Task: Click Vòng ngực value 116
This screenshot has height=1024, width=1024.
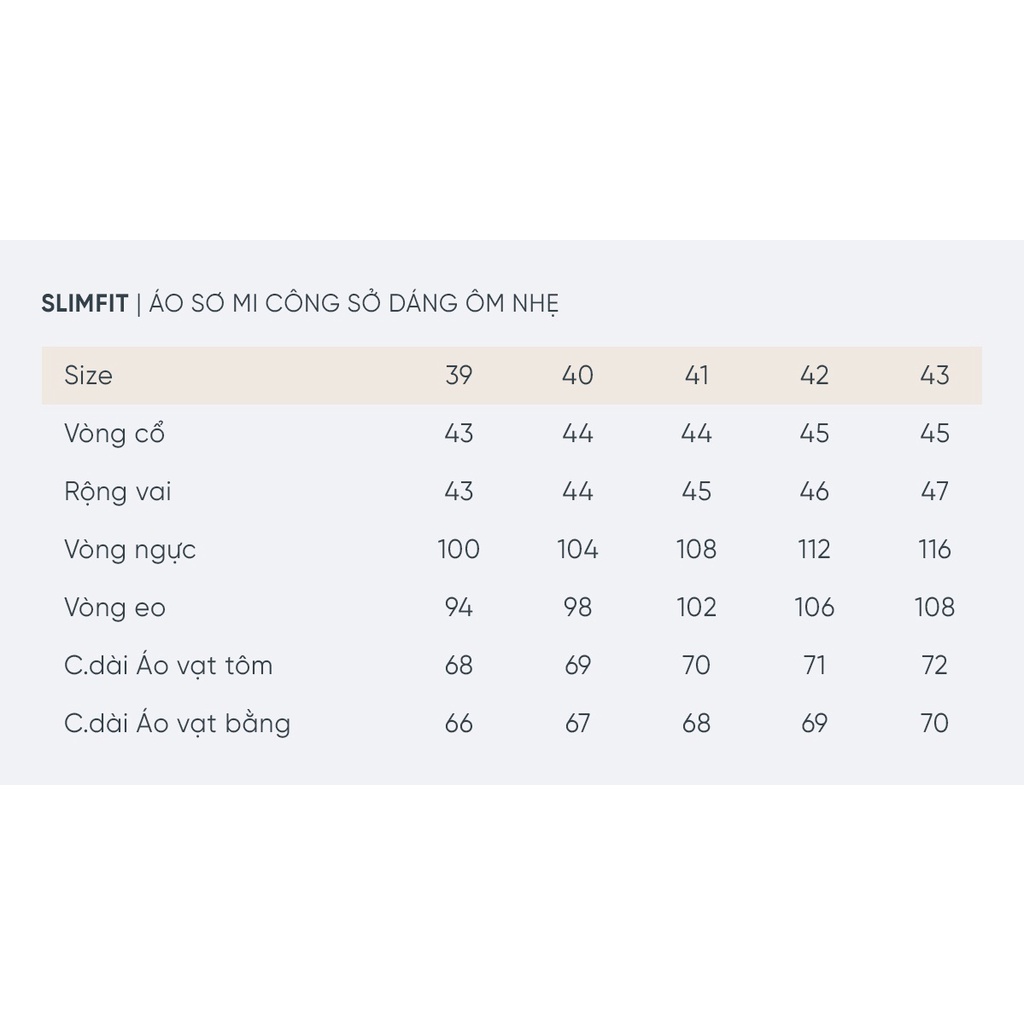Action: click(x=934, y=550)
